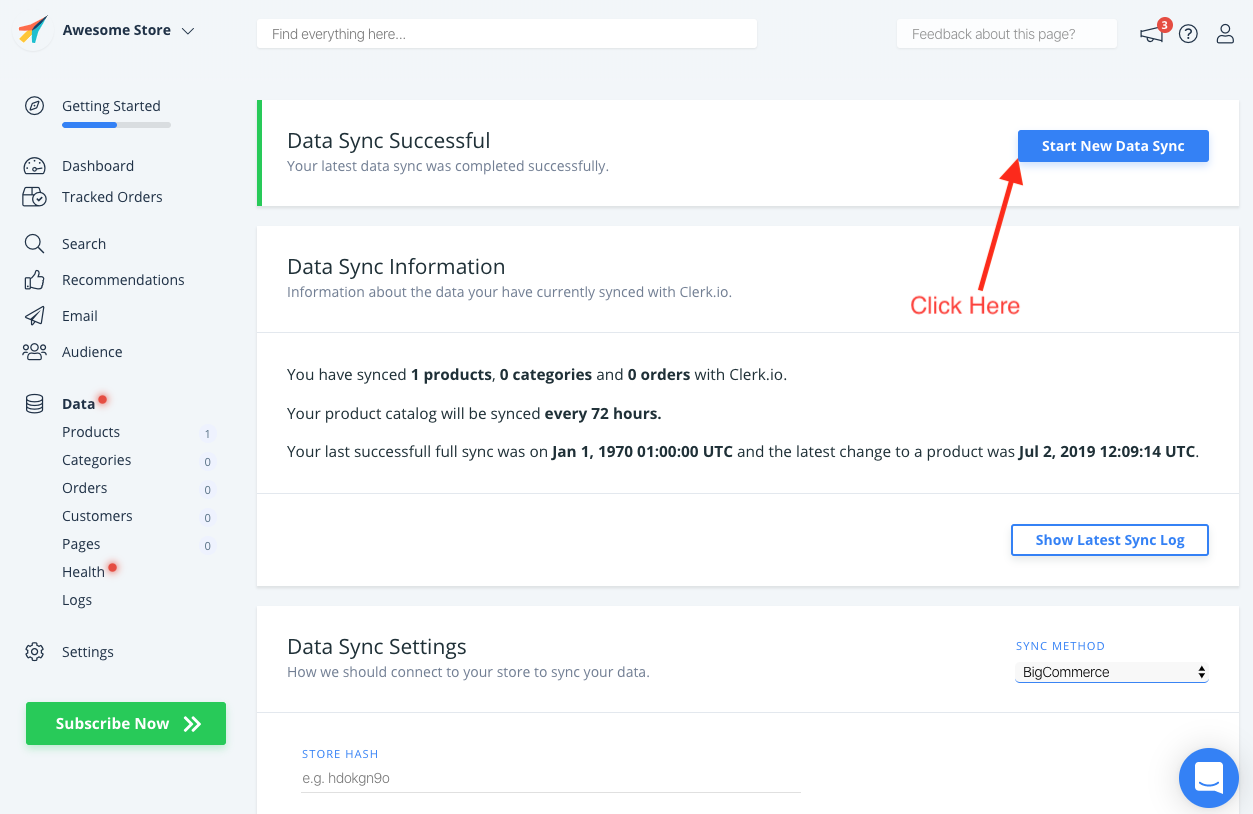Collapse the Data section in sidebar
Image resolution: width=1253 pixels, height=814 pixels.
(78, 404)
